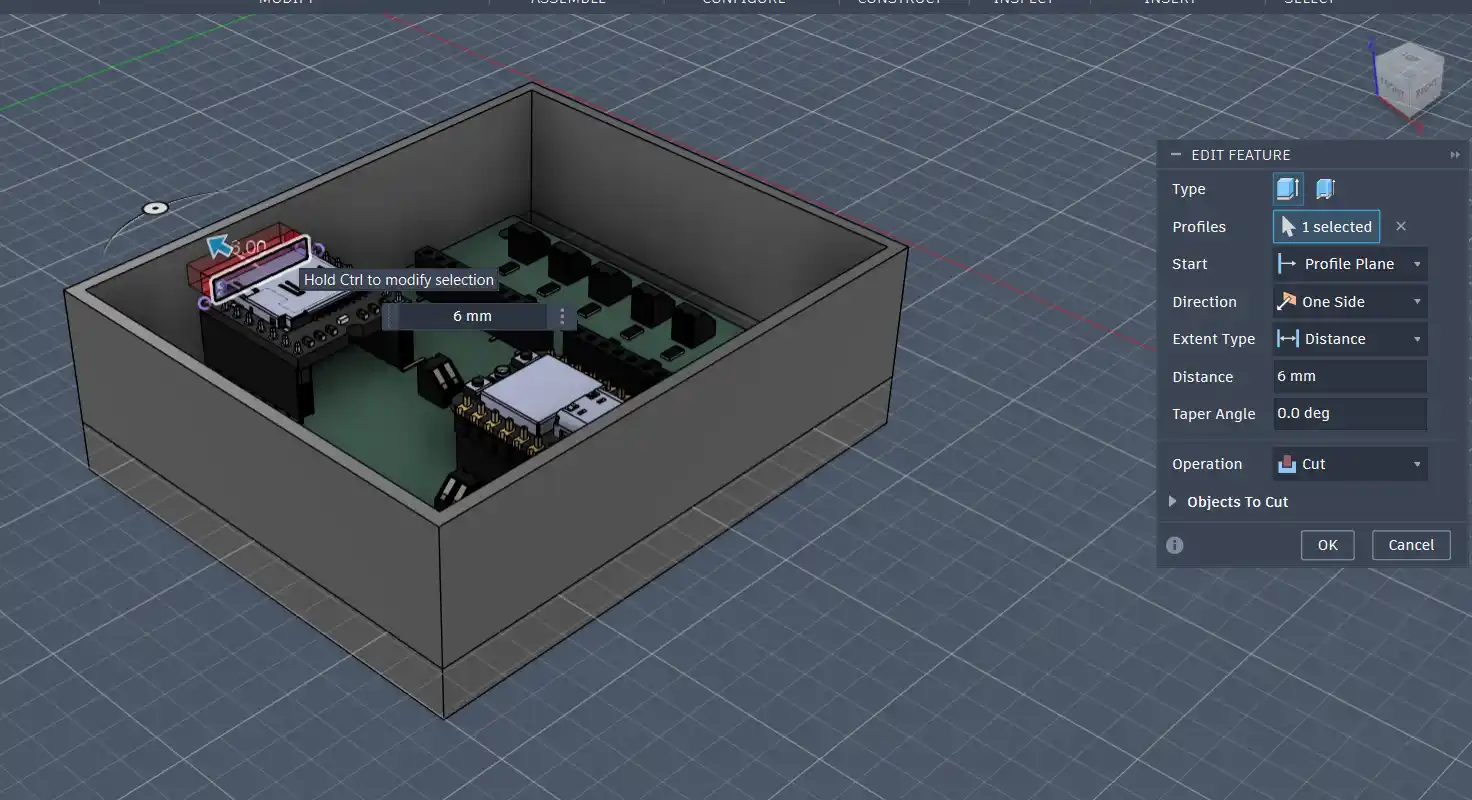Click the Taper Angle label
The image size is (1472, 800).
pos(1213,414)
